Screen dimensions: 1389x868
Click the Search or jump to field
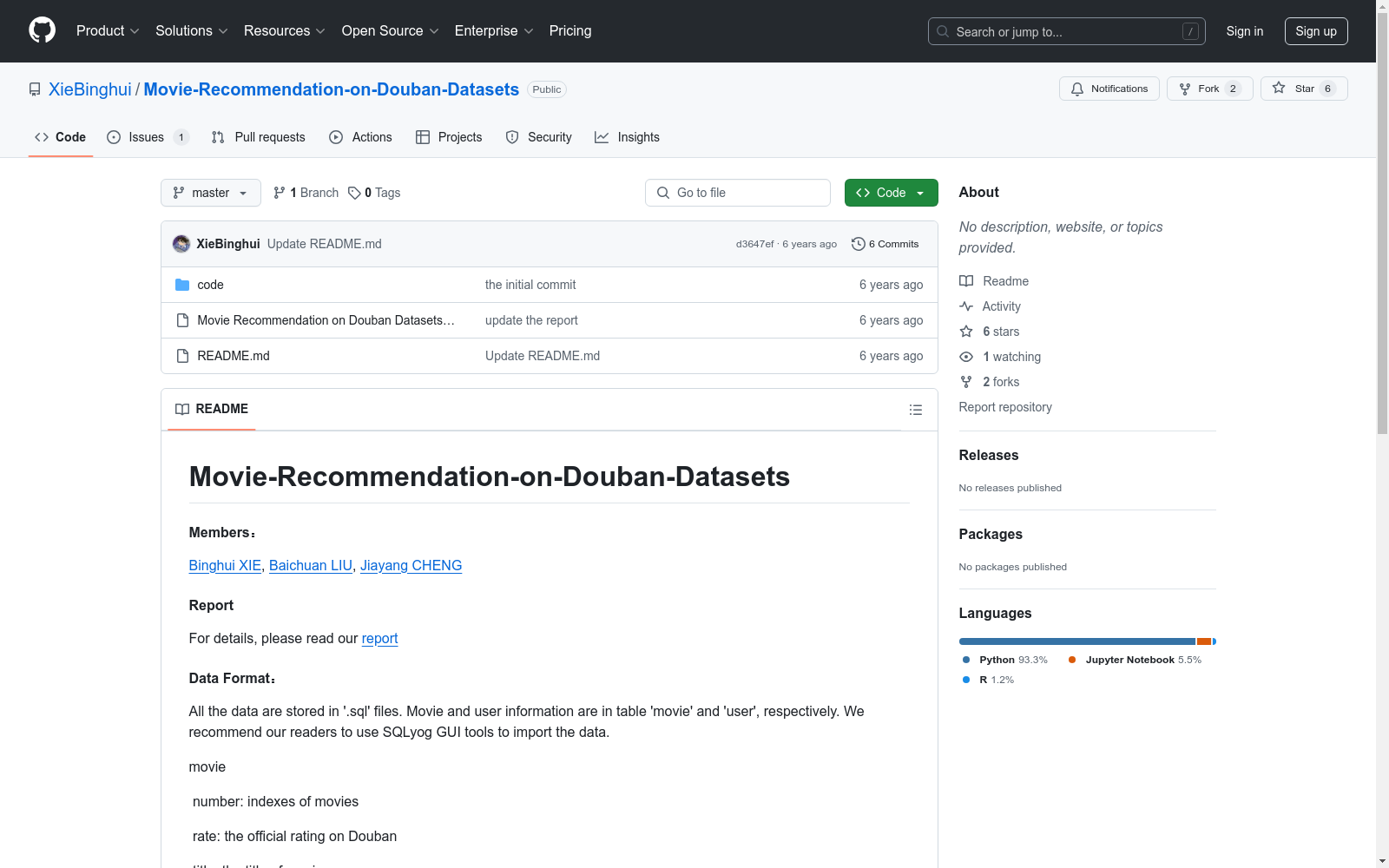point(1066,31)
